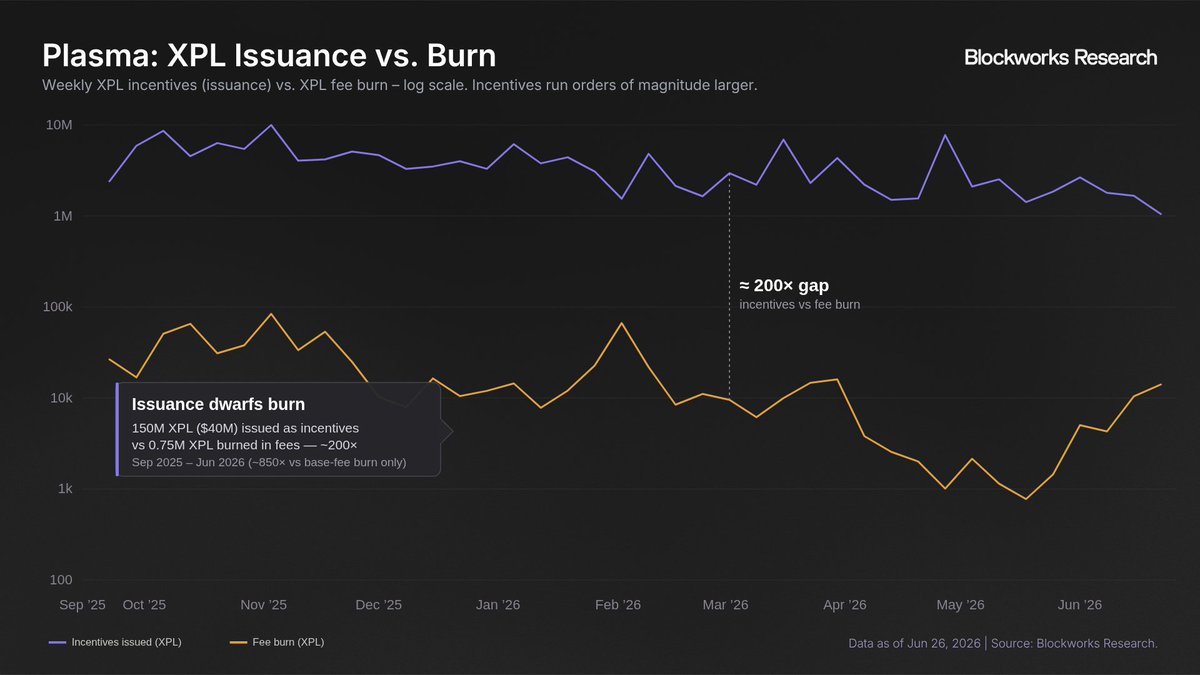Click the 'Issuance dwarfs burn' callout heading
The width and height of the screenshot is (1200, 675).
[x=219, y=404]
